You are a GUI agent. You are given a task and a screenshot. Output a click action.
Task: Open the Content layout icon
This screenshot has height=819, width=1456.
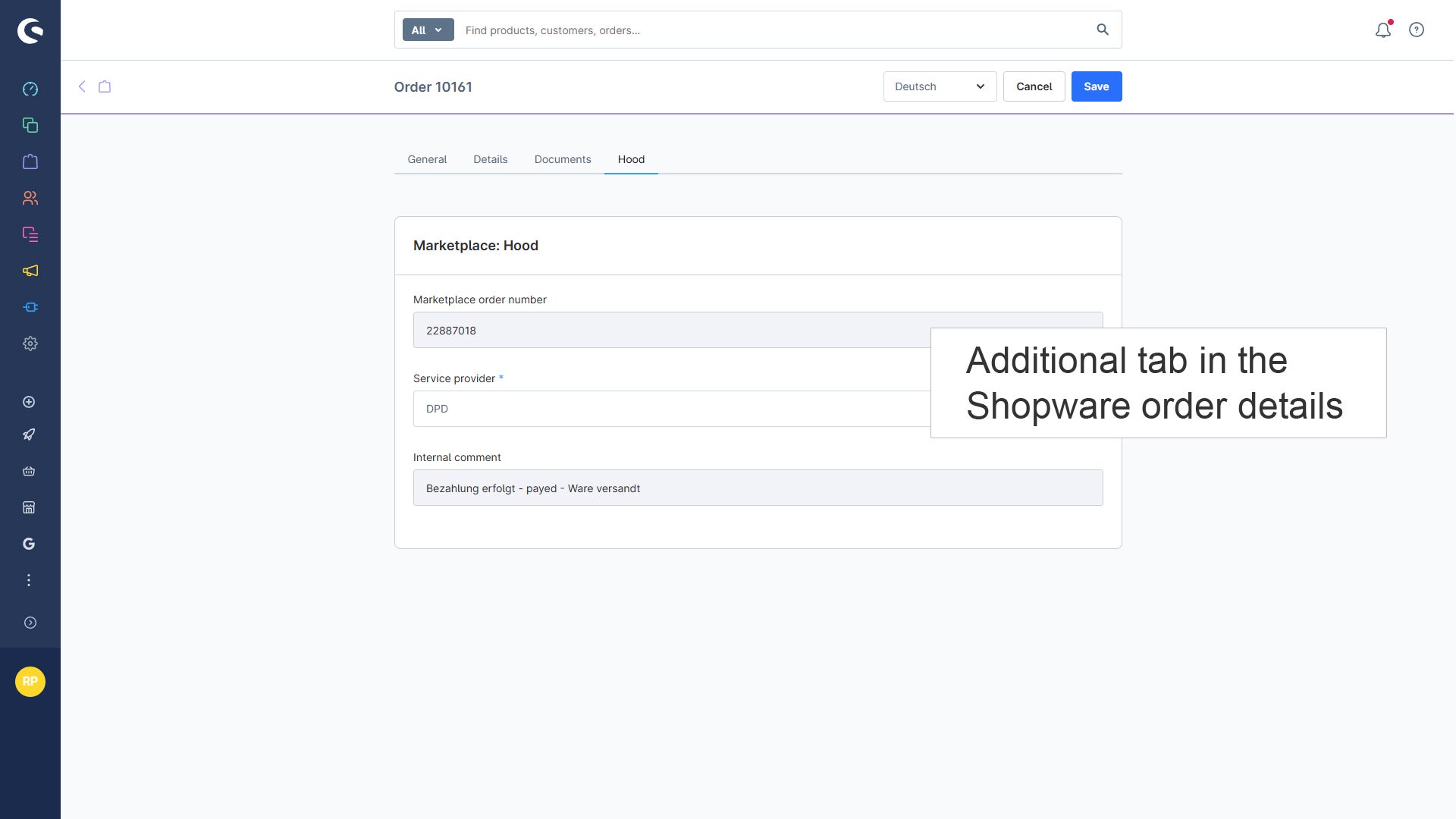tap(30, 234)
